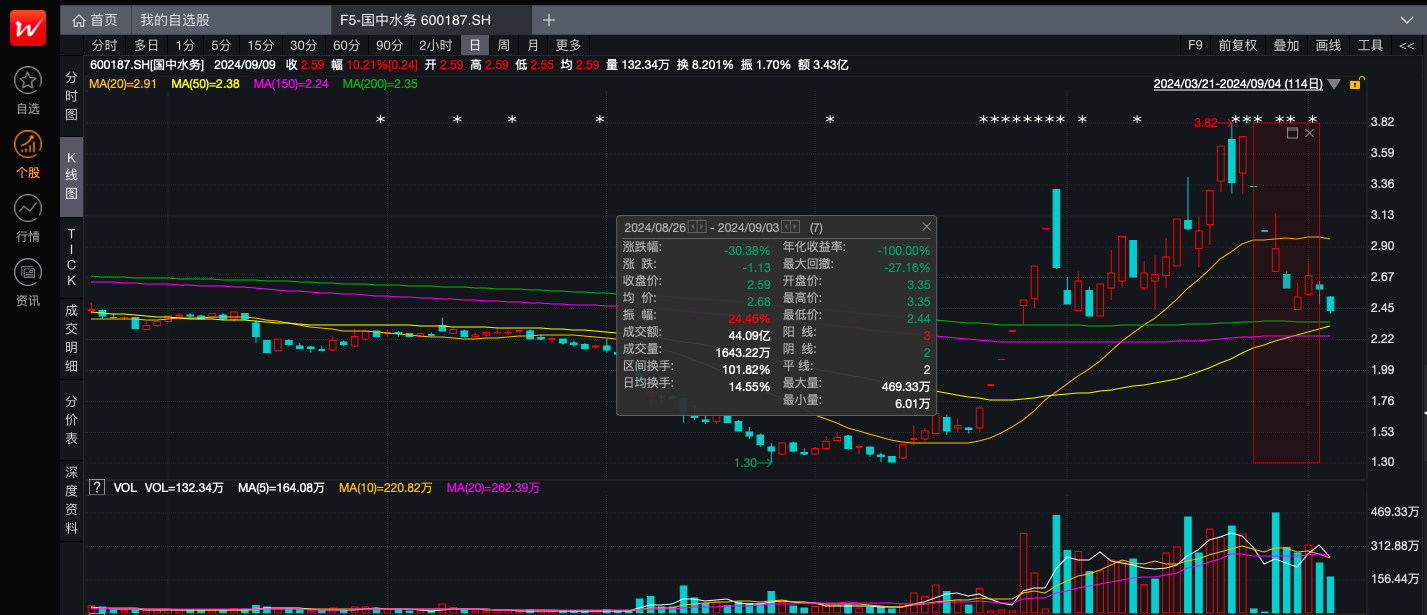The image size is (1427, 615).
Task: Step end date 2024/09/03 backward
Action: [785, 227]
